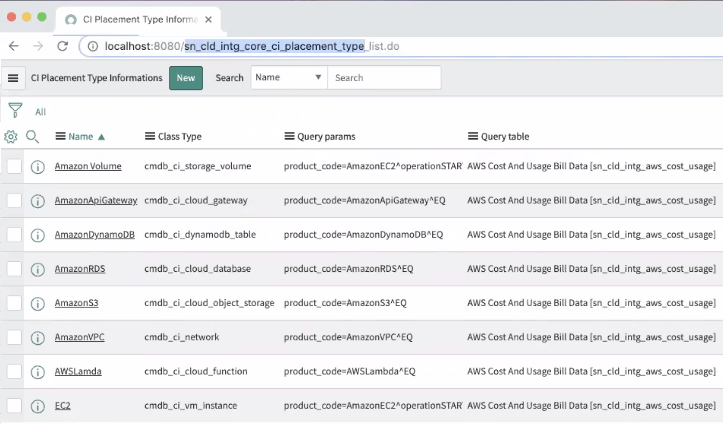Click the CI Placement Type Informations title
Screen dimensions: 723x424
(96, 78)
